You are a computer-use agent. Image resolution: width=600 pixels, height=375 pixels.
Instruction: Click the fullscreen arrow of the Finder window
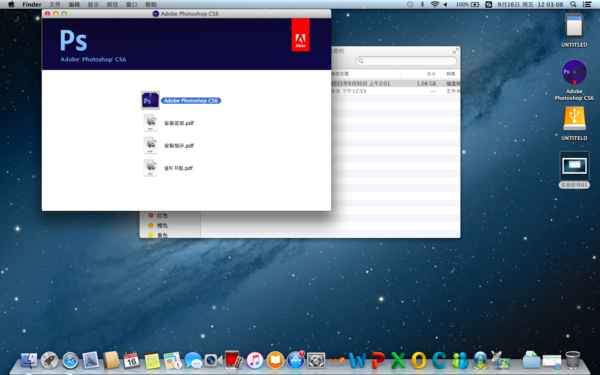[x=455, y=51]
